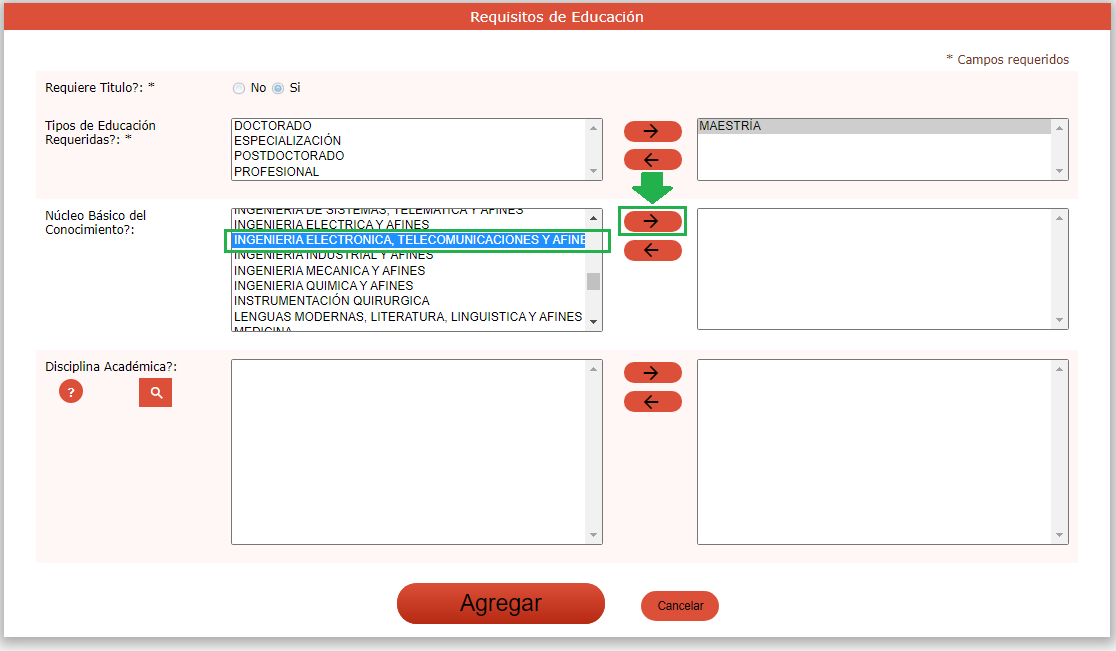Viewport: 1116px width, 651px height.
Task: Add selected education type with right arrow
Action: (x=652, y=131)
